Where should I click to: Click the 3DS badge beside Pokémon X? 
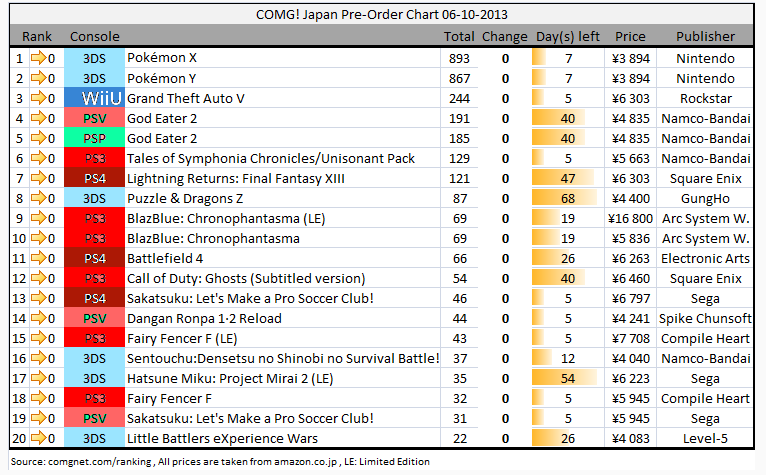(x=94, y=58)
